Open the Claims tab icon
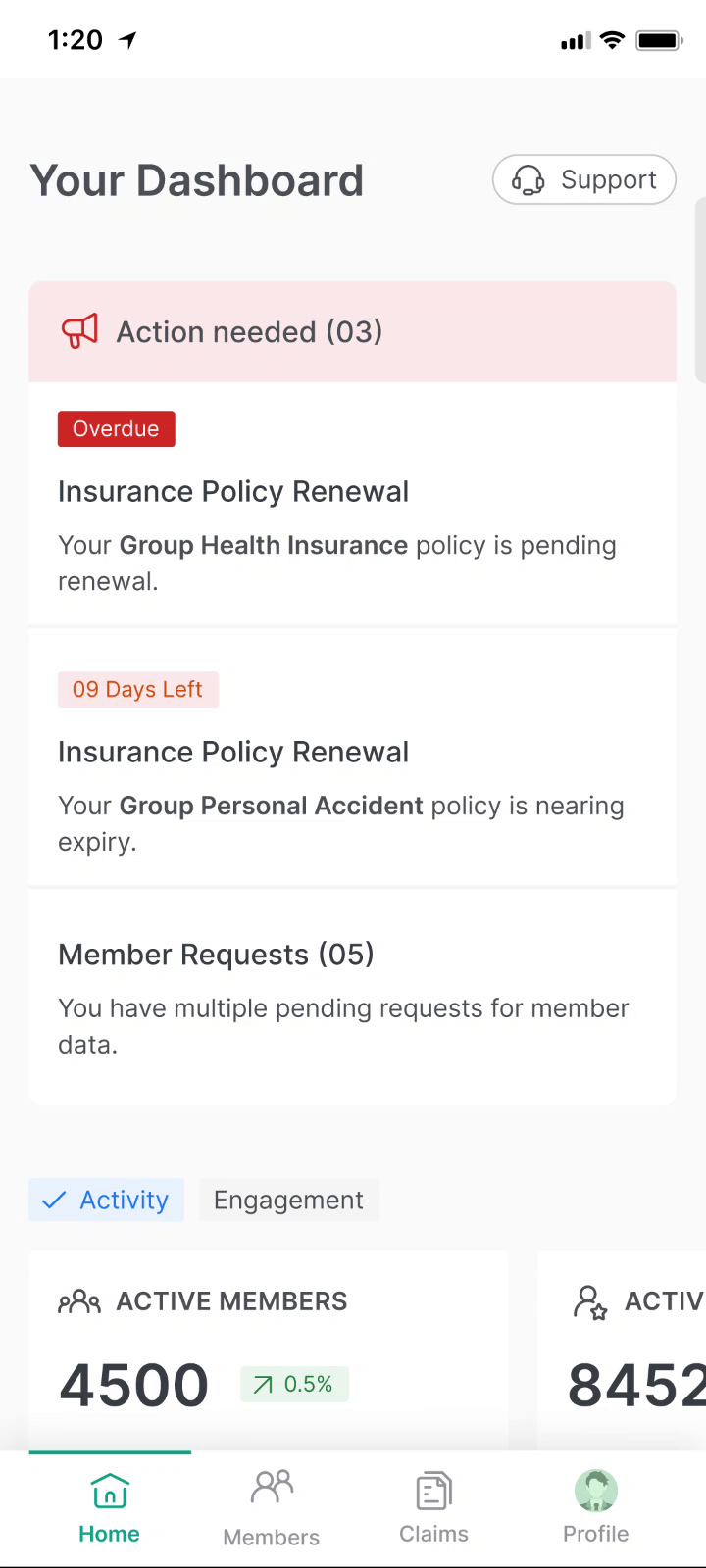Viewport: 706px width, 1568px height. [433, 1492]
